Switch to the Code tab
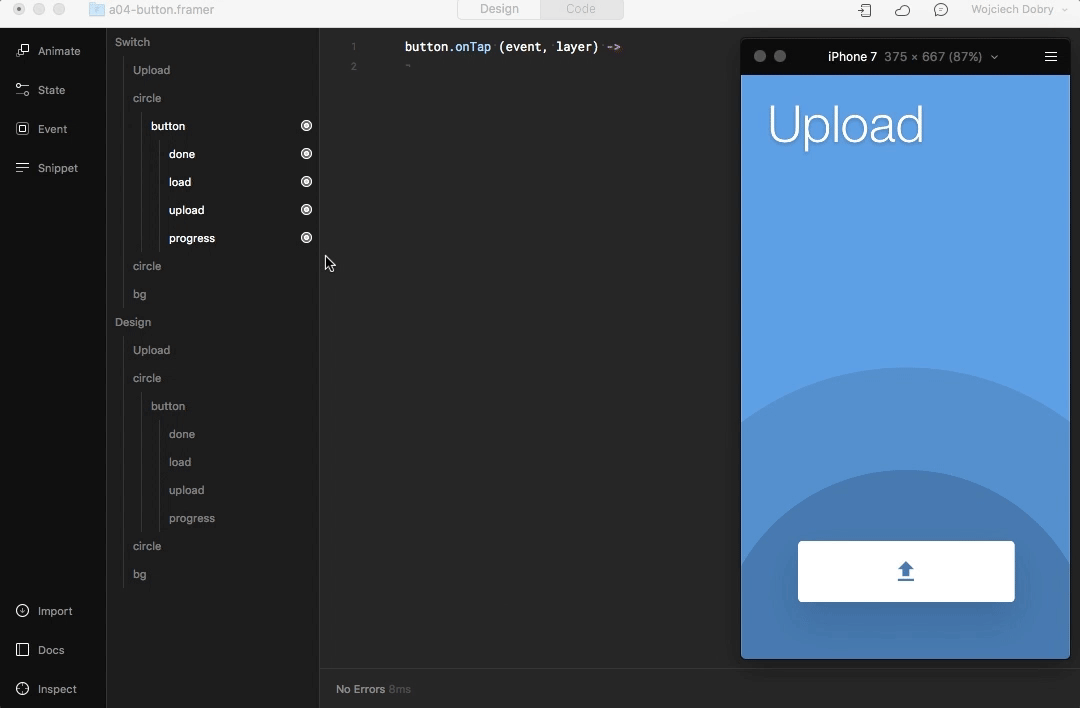 click(581, 9)
